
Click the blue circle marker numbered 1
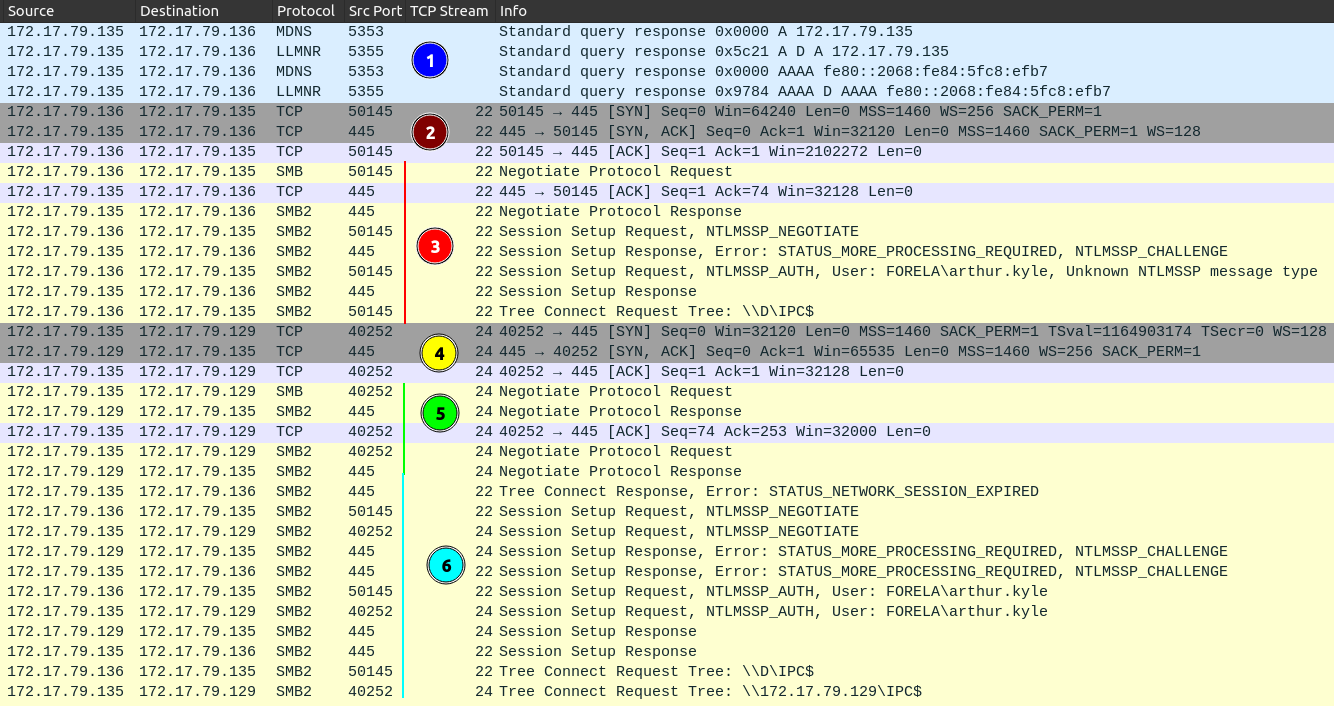coord(430,61)
